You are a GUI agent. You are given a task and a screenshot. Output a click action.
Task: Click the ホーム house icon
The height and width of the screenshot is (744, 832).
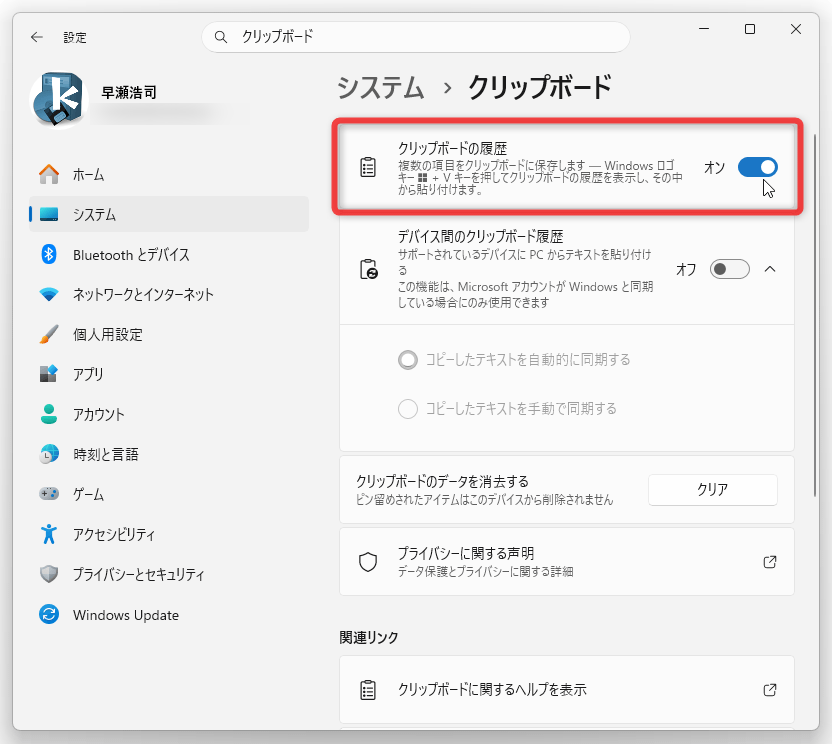tap(49, 174)
